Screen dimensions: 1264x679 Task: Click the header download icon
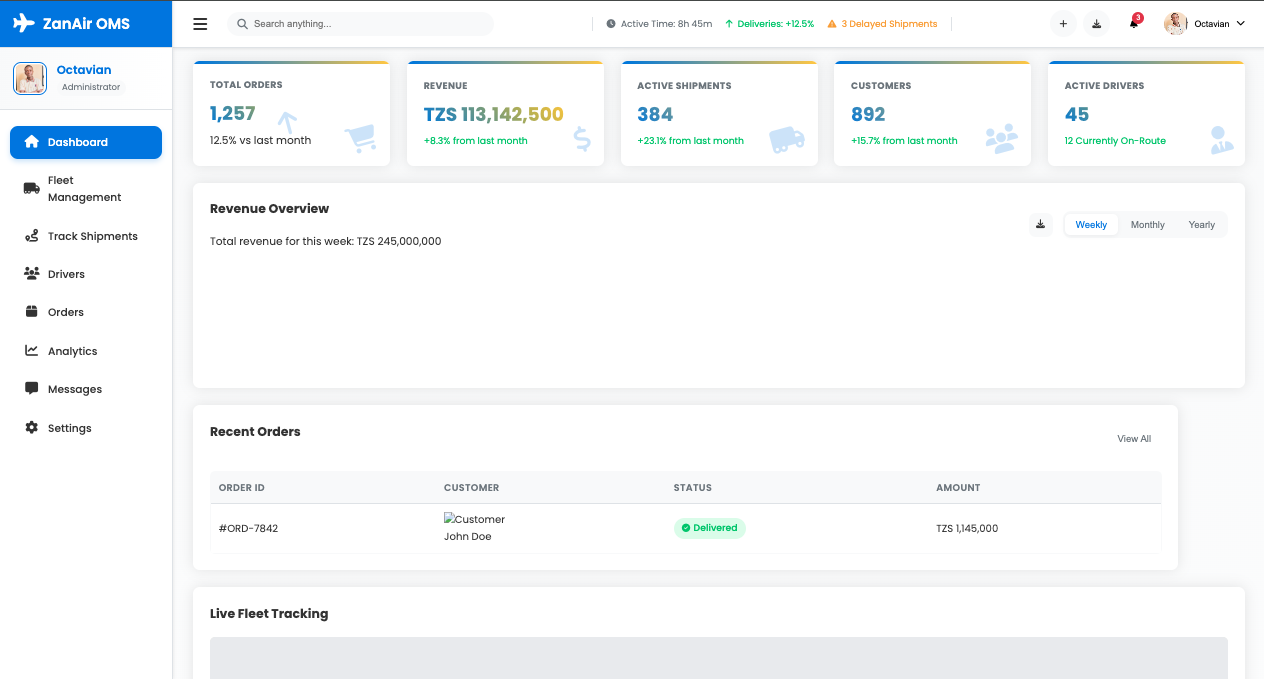tap(1097, 24)
